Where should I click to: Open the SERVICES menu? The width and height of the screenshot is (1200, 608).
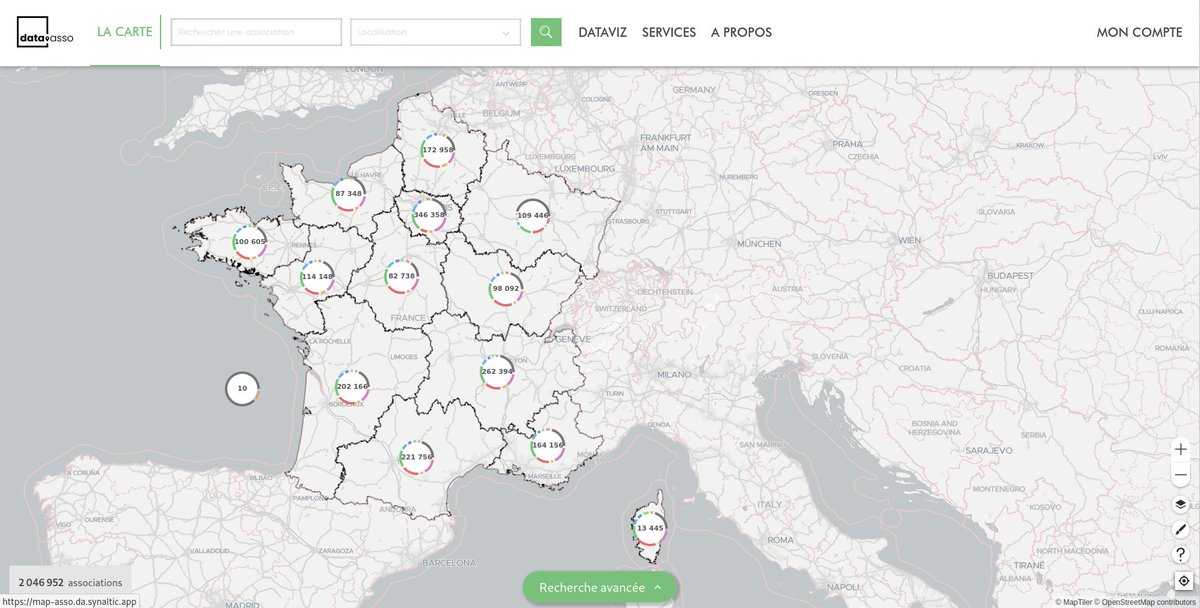(x=669, y=32)
